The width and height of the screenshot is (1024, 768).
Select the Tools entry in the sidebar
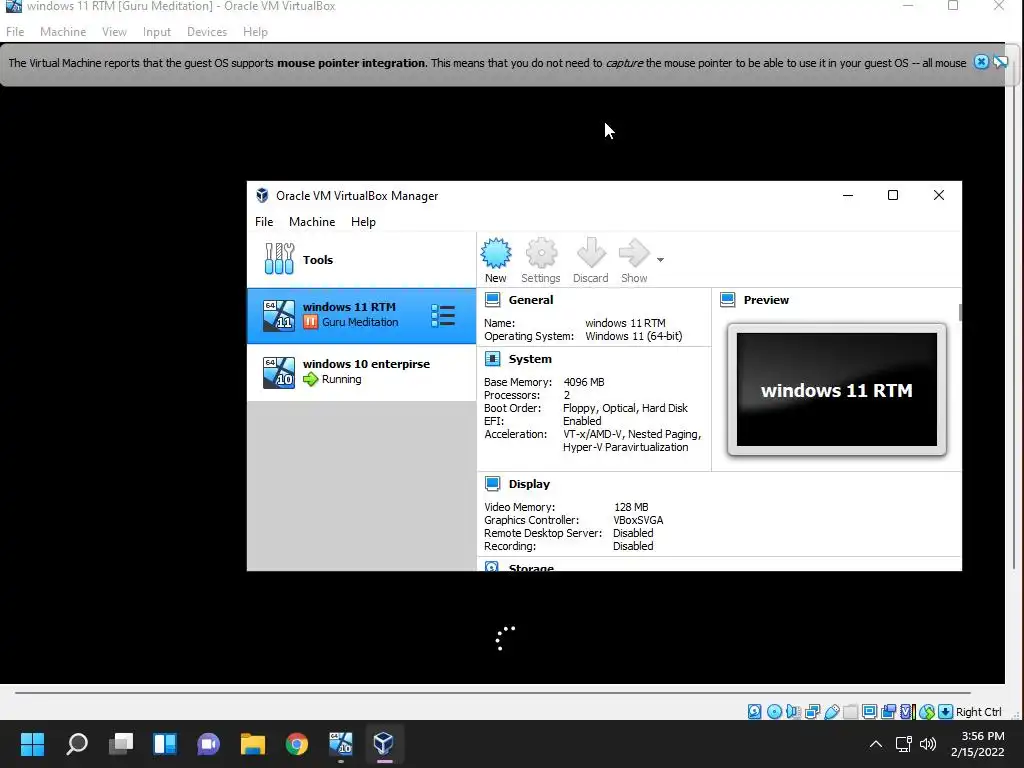click(361, 259)
